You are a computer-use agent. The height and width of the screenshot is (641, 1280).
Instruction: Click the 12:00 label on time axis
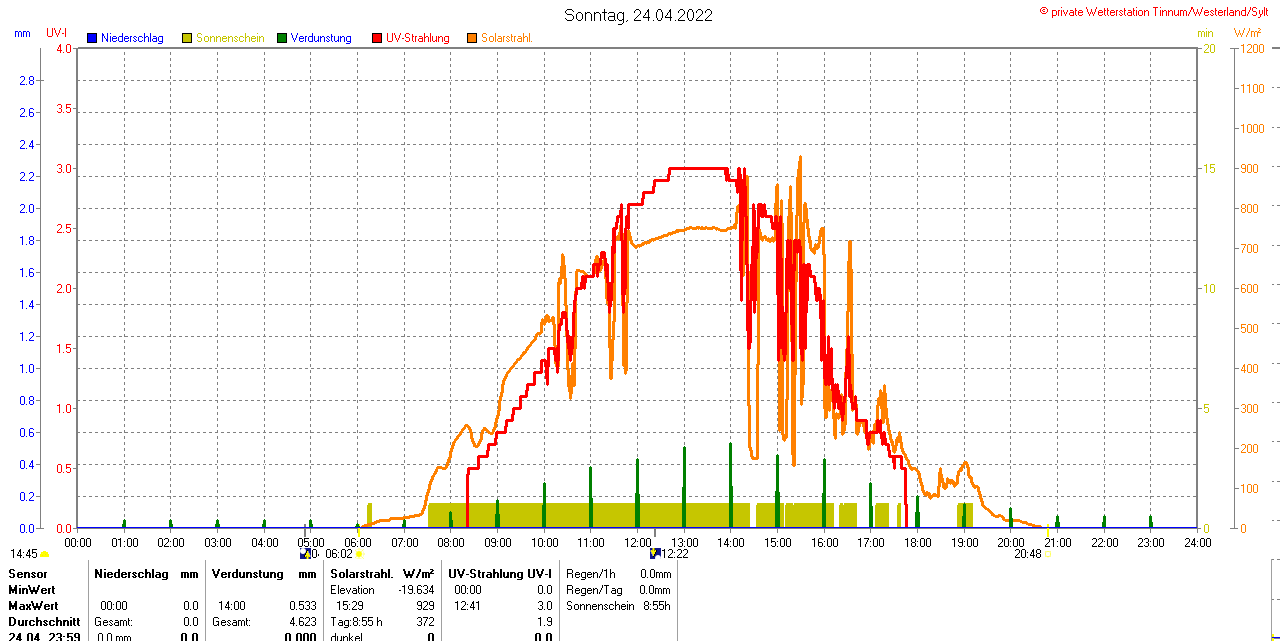638,542
